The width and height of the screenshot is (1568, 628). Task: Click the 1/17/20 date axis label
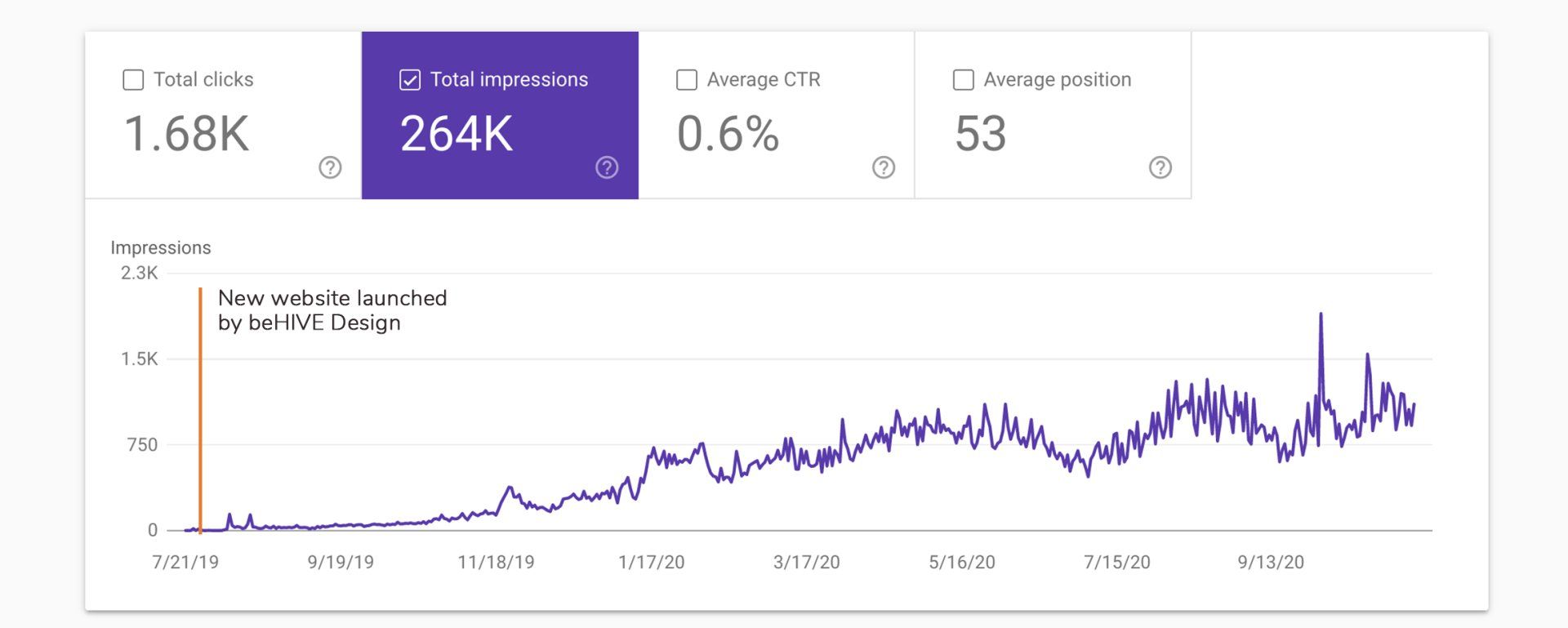point(651,562)
